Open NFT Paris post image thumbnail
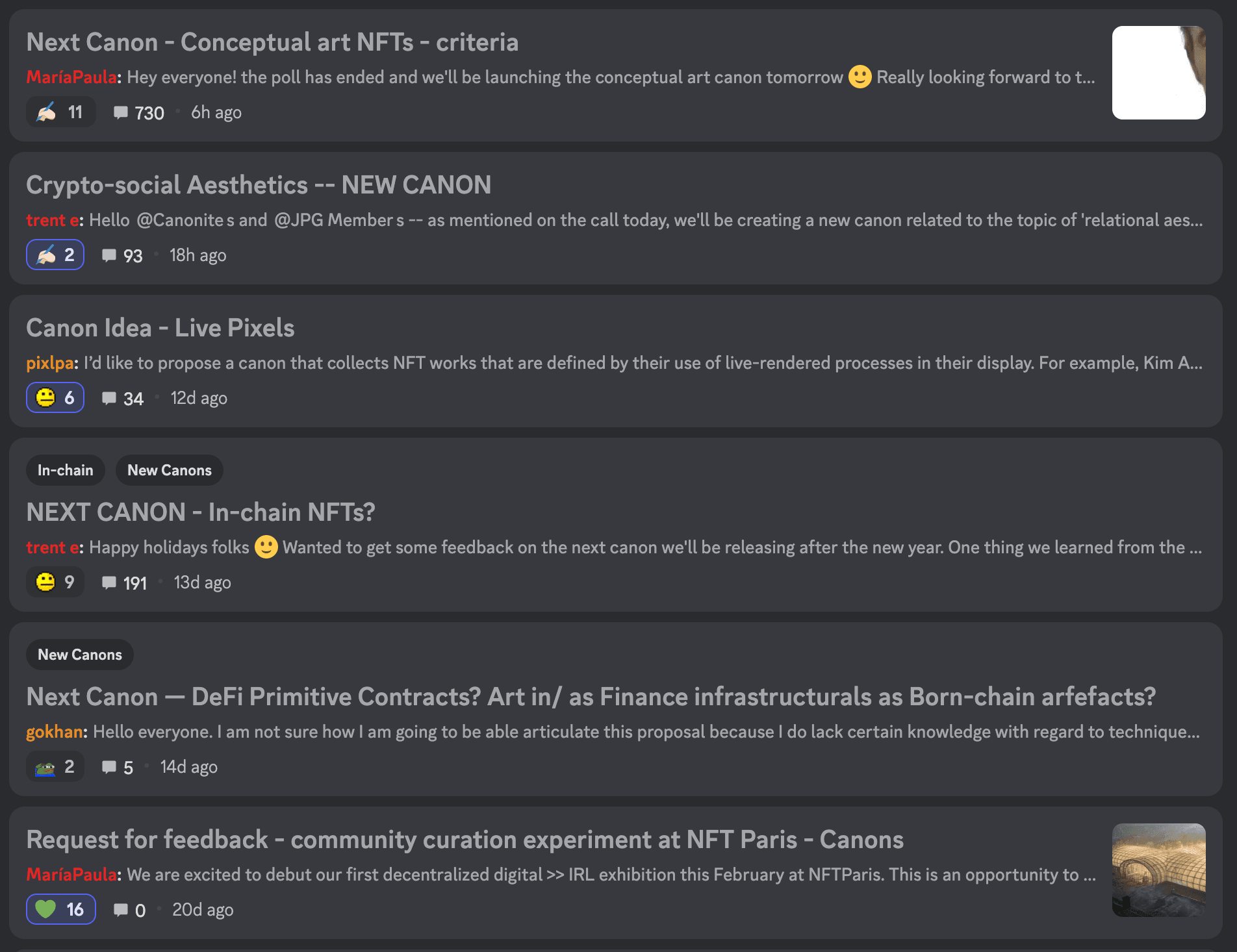 pos(1159,870)
